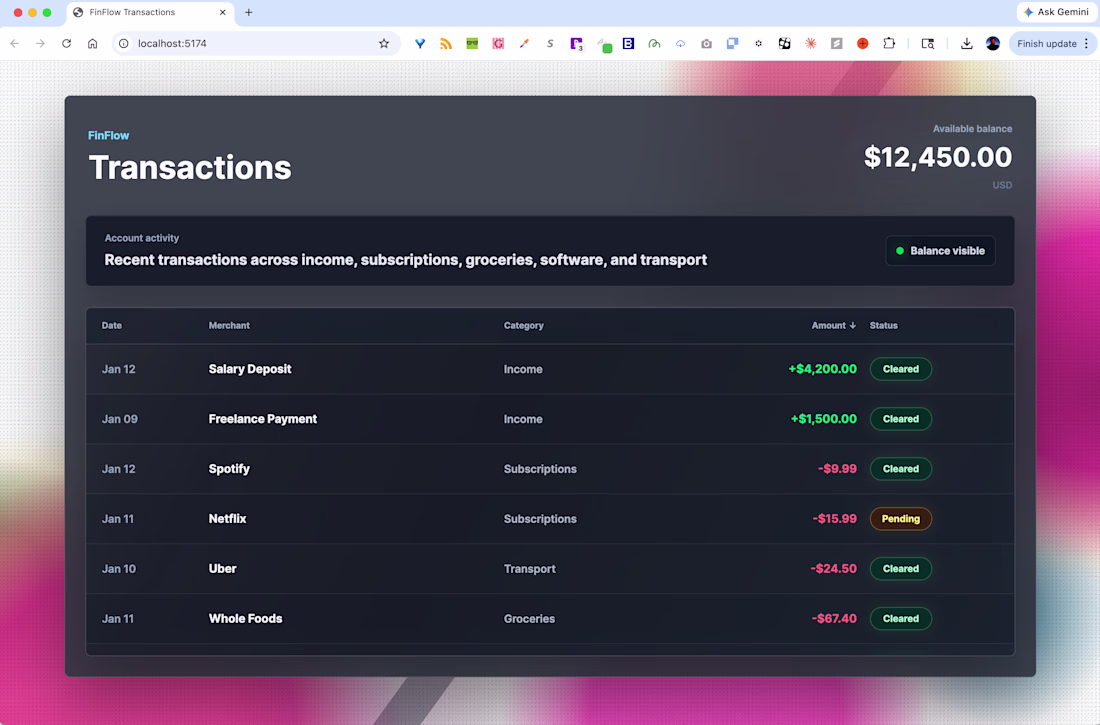Click the $12,450.00 available balance
Screen dimensions: 1100x725
[x=938, y=157]
